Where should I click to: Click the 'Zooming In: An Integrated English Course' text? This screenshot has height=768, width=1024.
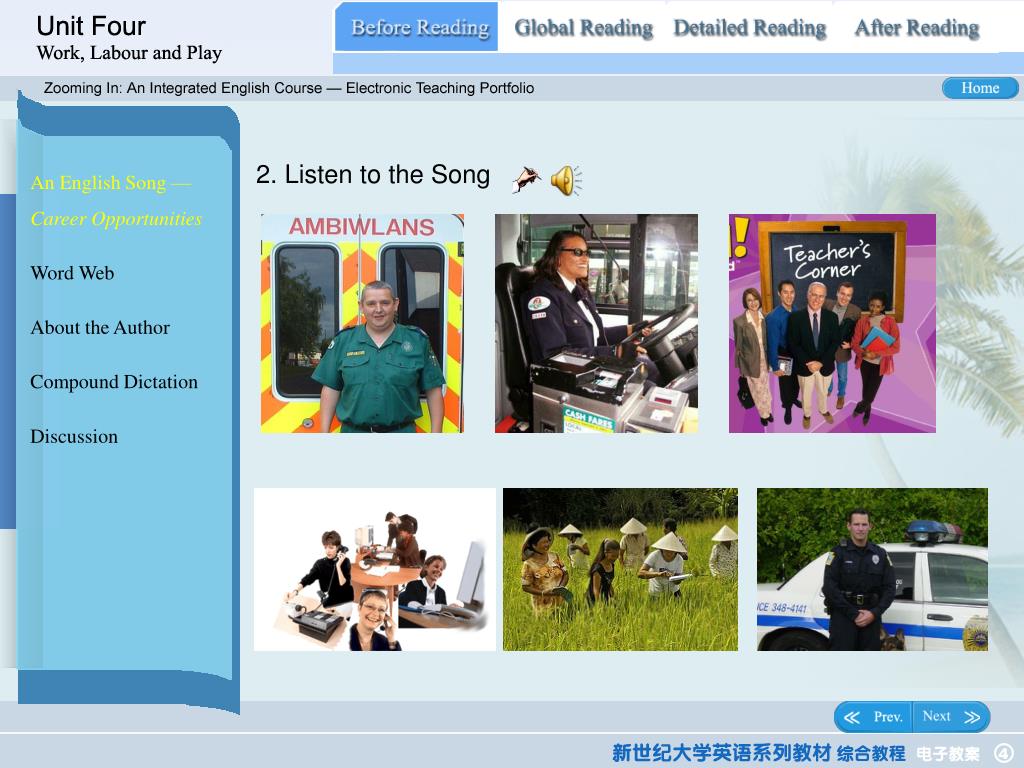coord(183,88)
